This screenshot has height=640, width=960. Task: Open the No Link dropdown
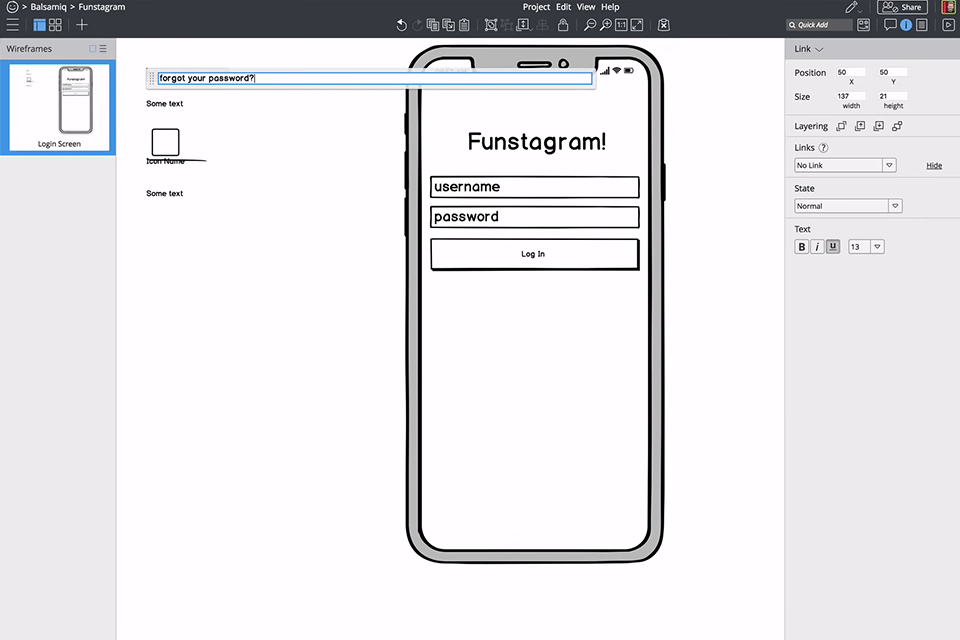point(845,165)
